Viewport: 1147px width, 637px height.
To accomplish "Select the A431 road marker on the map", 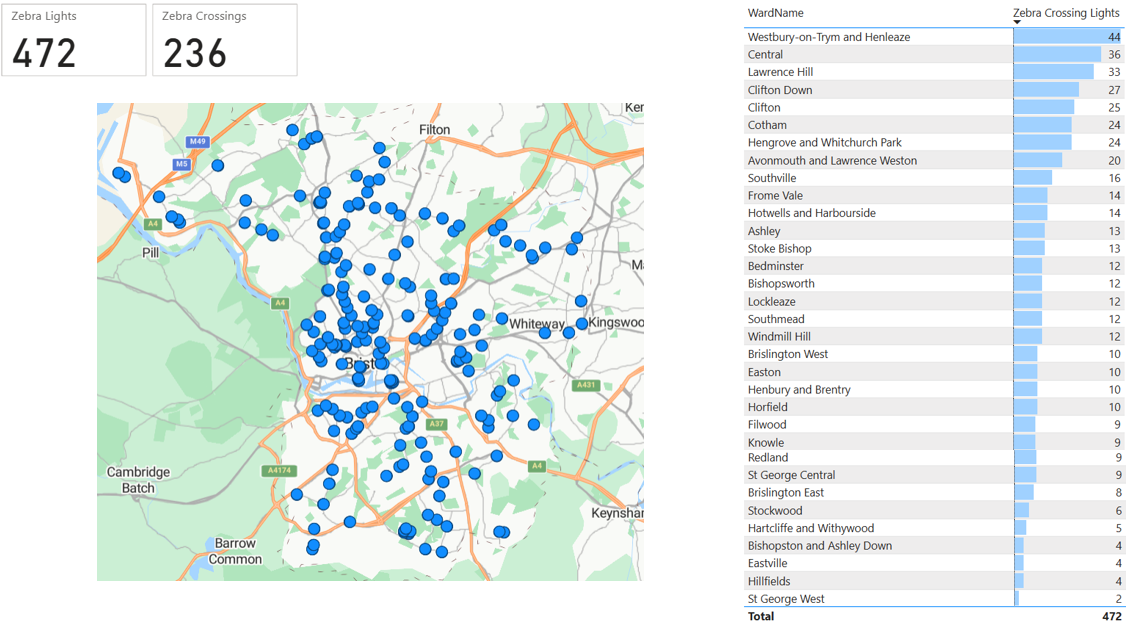I will coord(585,385).
